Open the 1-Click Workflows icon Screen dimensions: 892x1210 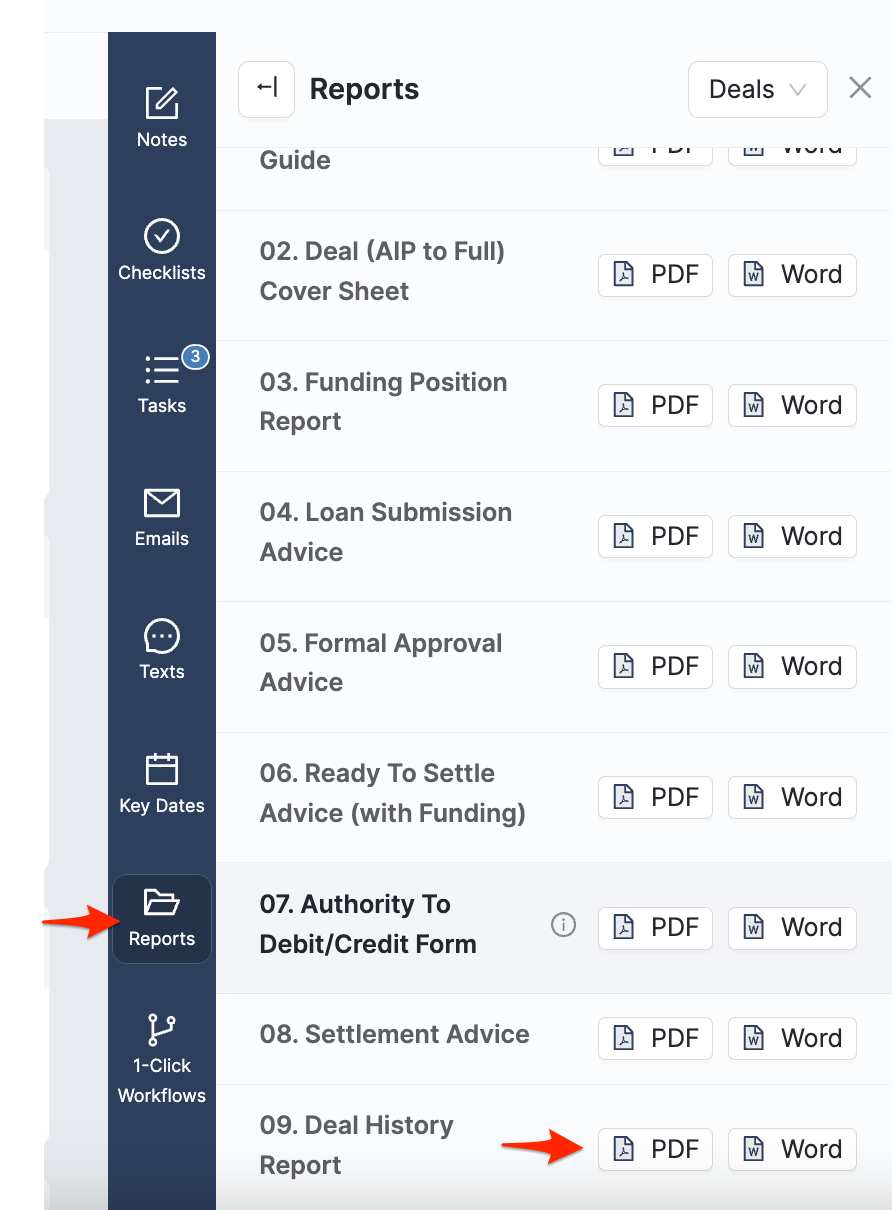tap(162, 1030)
